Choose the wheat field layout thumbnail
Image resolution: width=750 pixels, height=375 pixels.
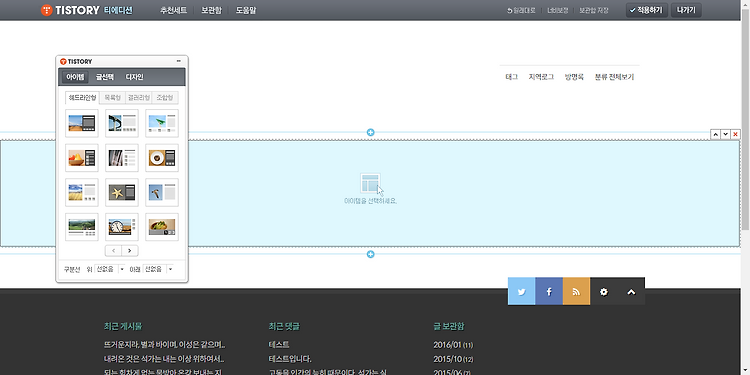tap(82, 192)
